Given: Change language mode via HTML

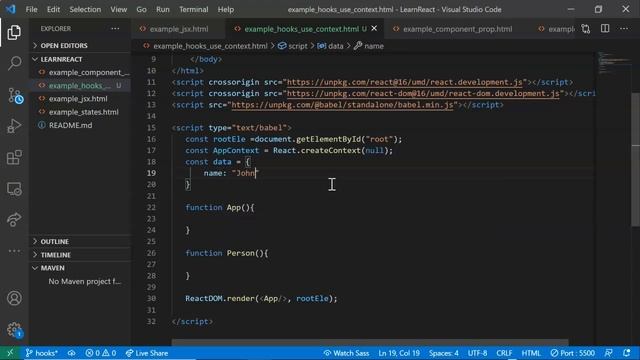Looking at the screenshot, I should (531, 353).
